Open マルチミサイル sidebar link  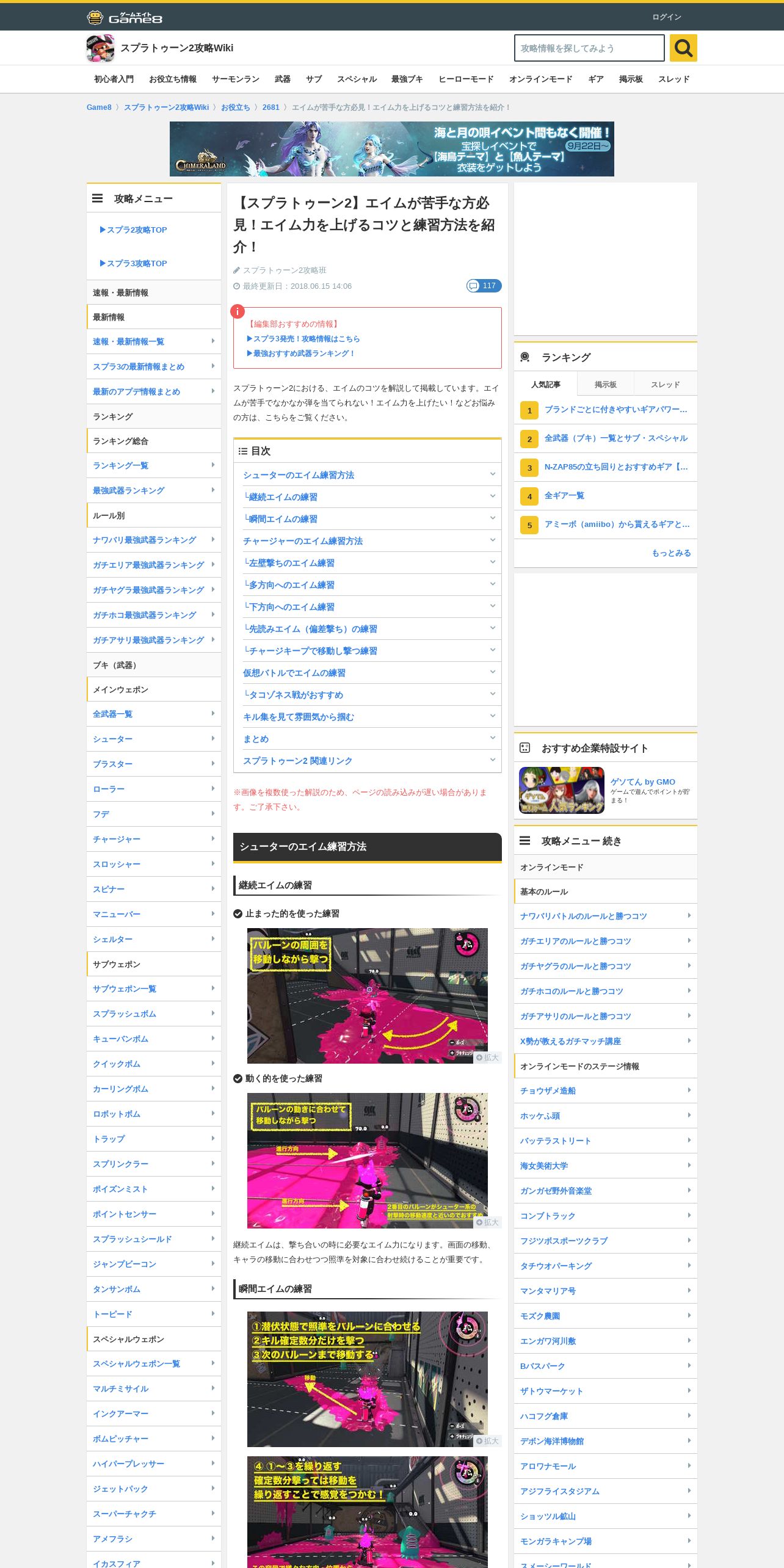tap(154, 1388)
